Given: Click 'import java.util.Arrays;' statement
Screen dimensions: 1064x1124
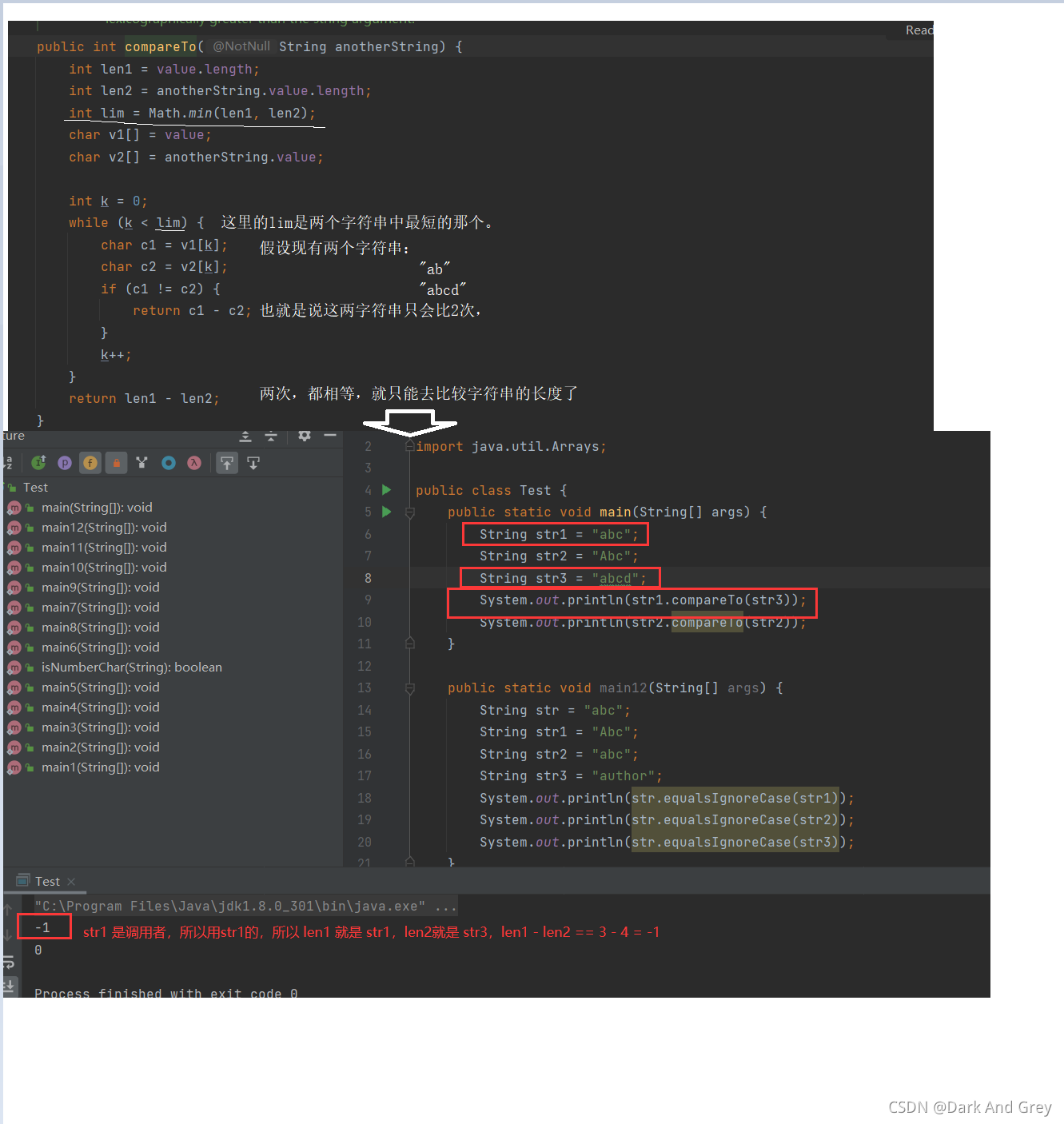Looking at the screenshot, I should coord(511,446).
